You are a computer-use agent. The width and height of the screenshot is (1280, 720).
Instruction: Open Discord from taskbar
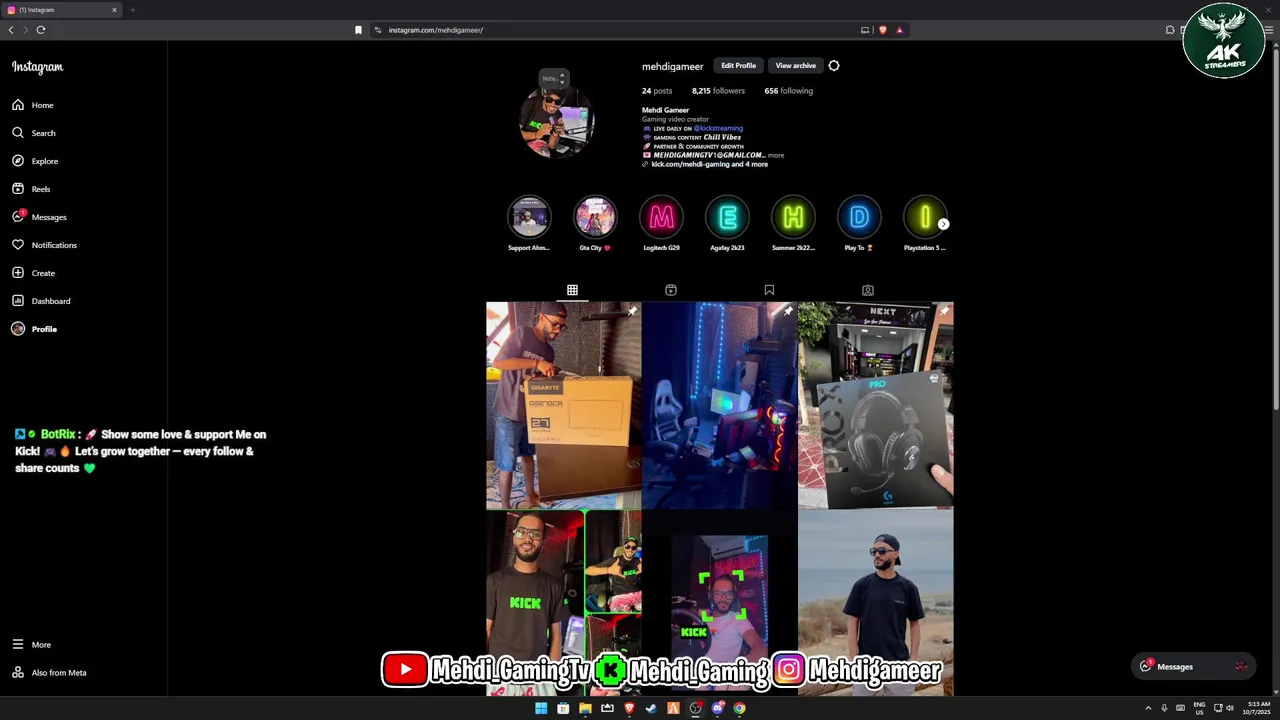coord(717,708)
